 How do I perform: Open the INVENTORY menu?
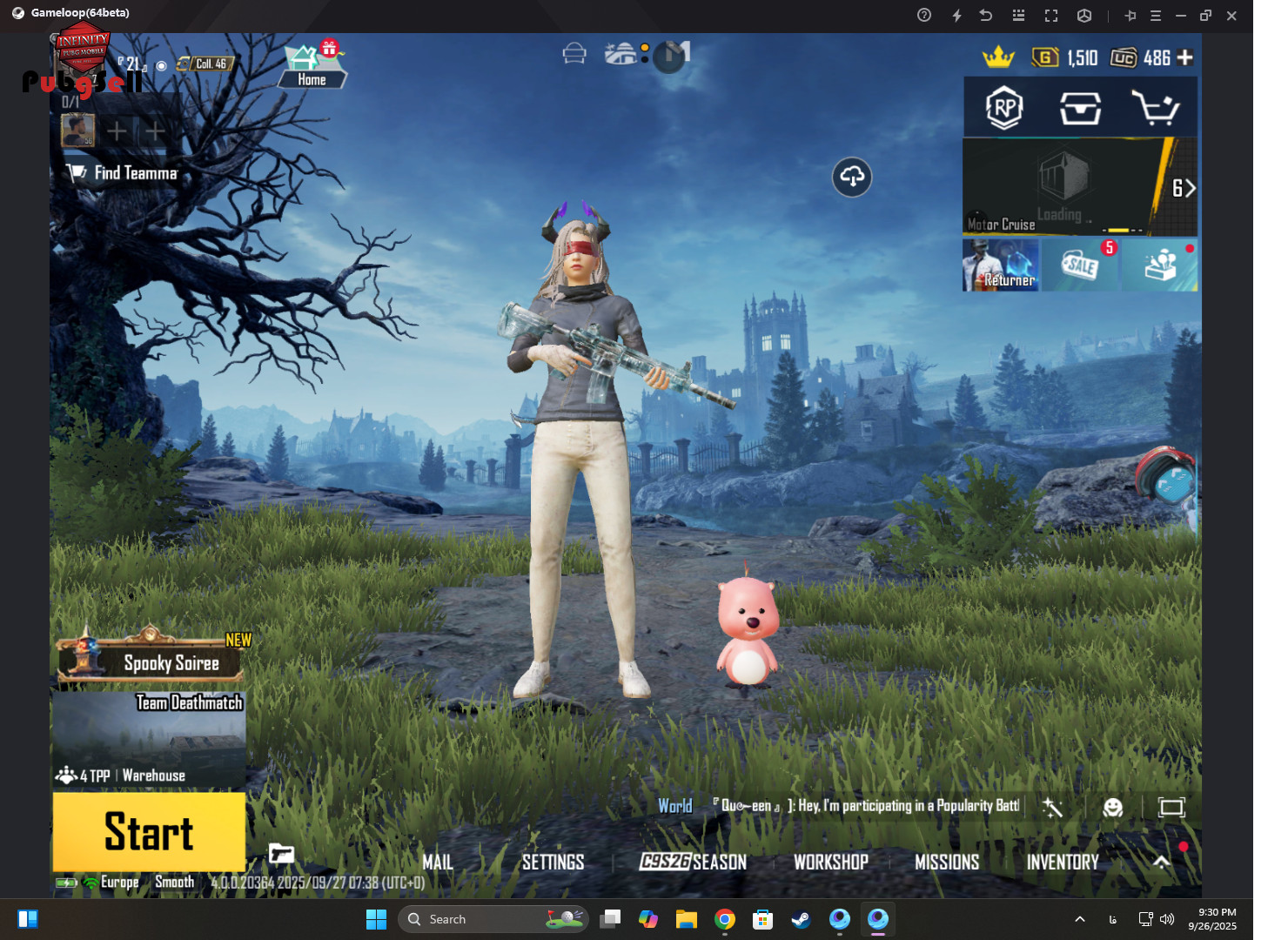coord(1062,862)
